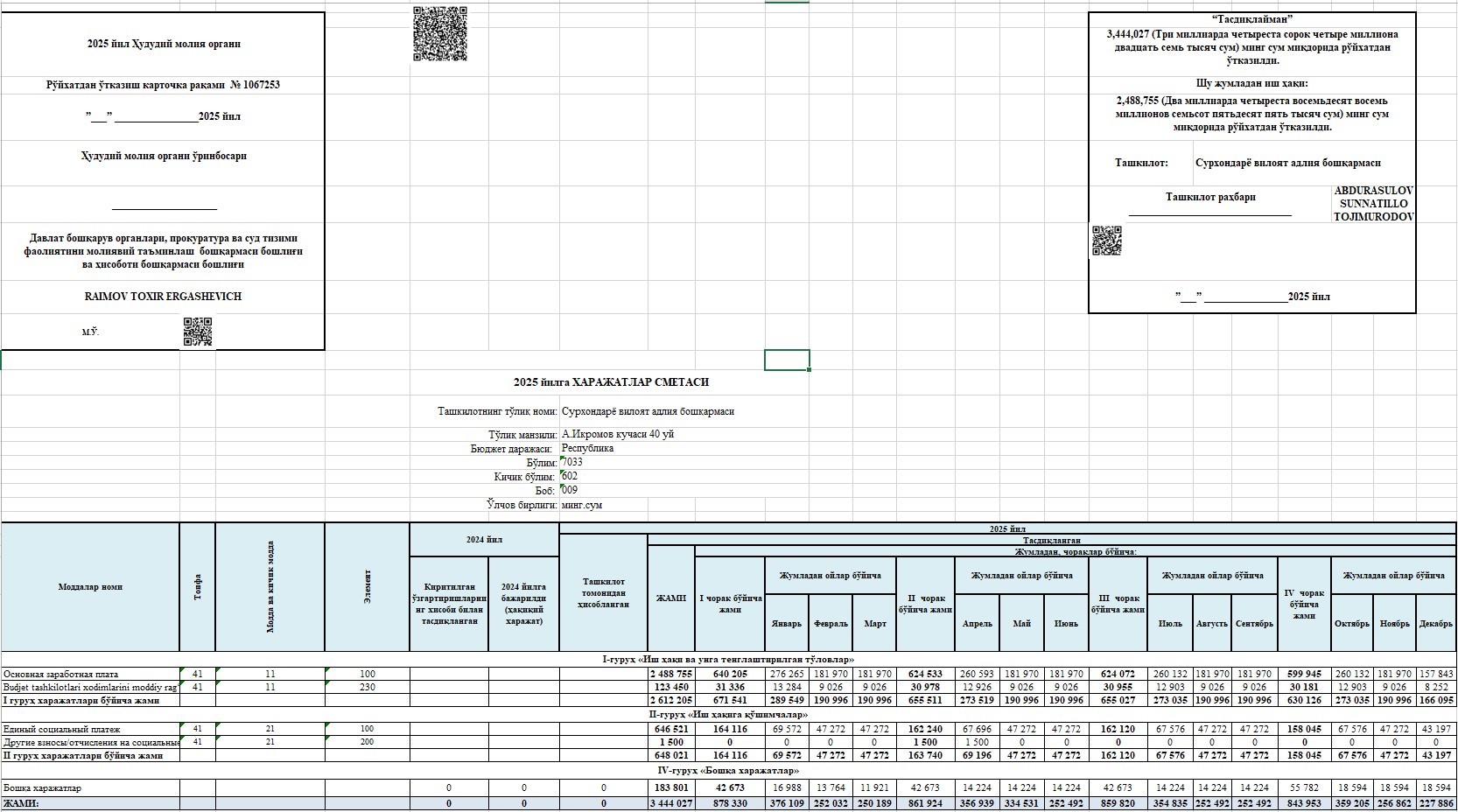
Task: Click the large QR code at top center
Action: (439, 34)
